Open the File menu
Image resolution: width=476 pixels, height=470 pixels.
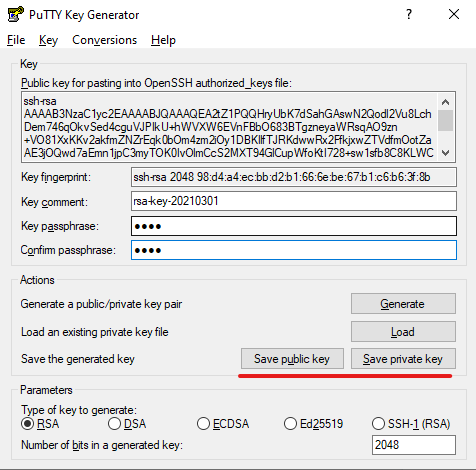pos(16,40)
